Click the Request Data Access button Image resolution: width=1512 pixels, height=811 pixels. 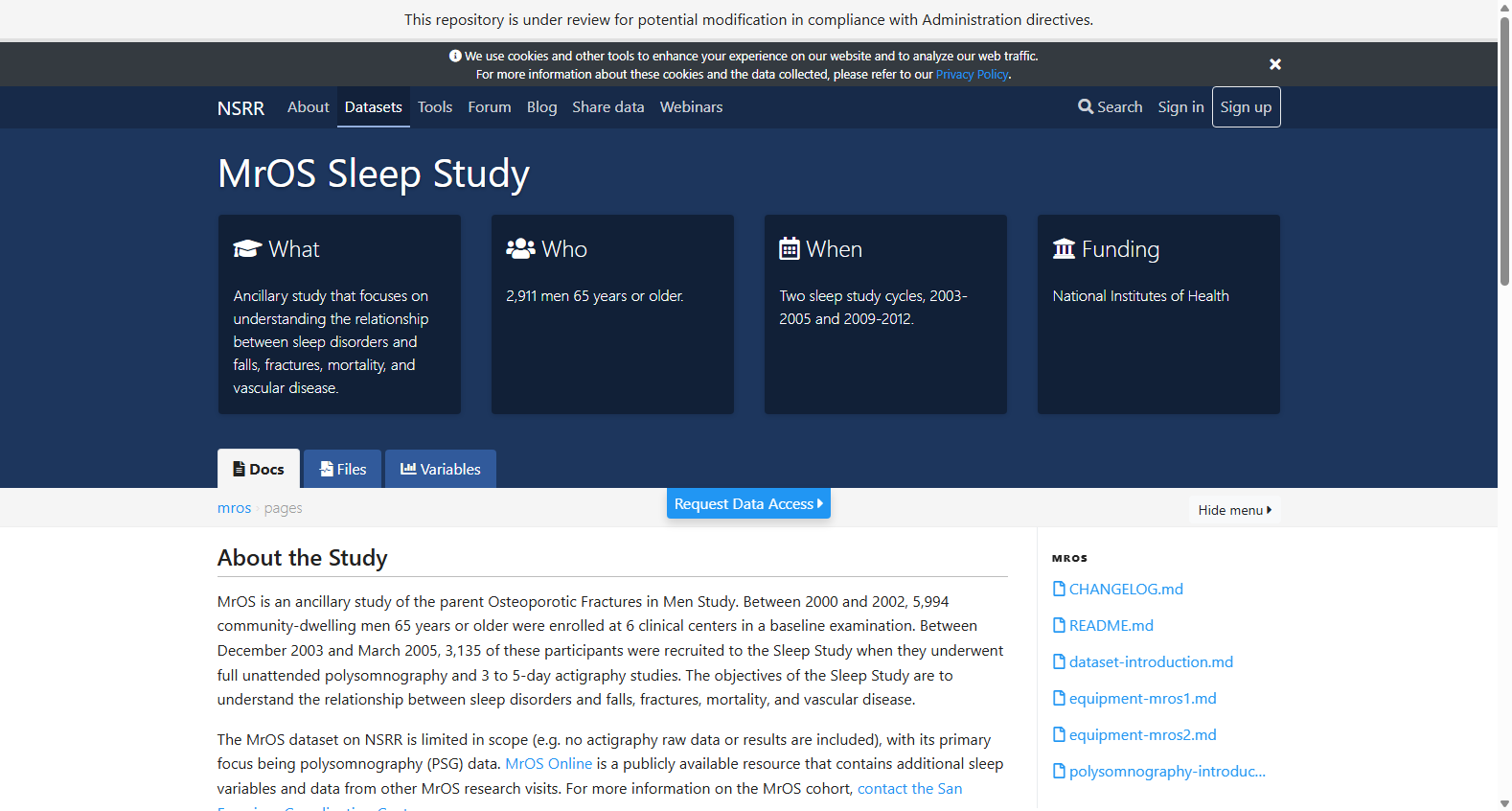pos(748,503)
